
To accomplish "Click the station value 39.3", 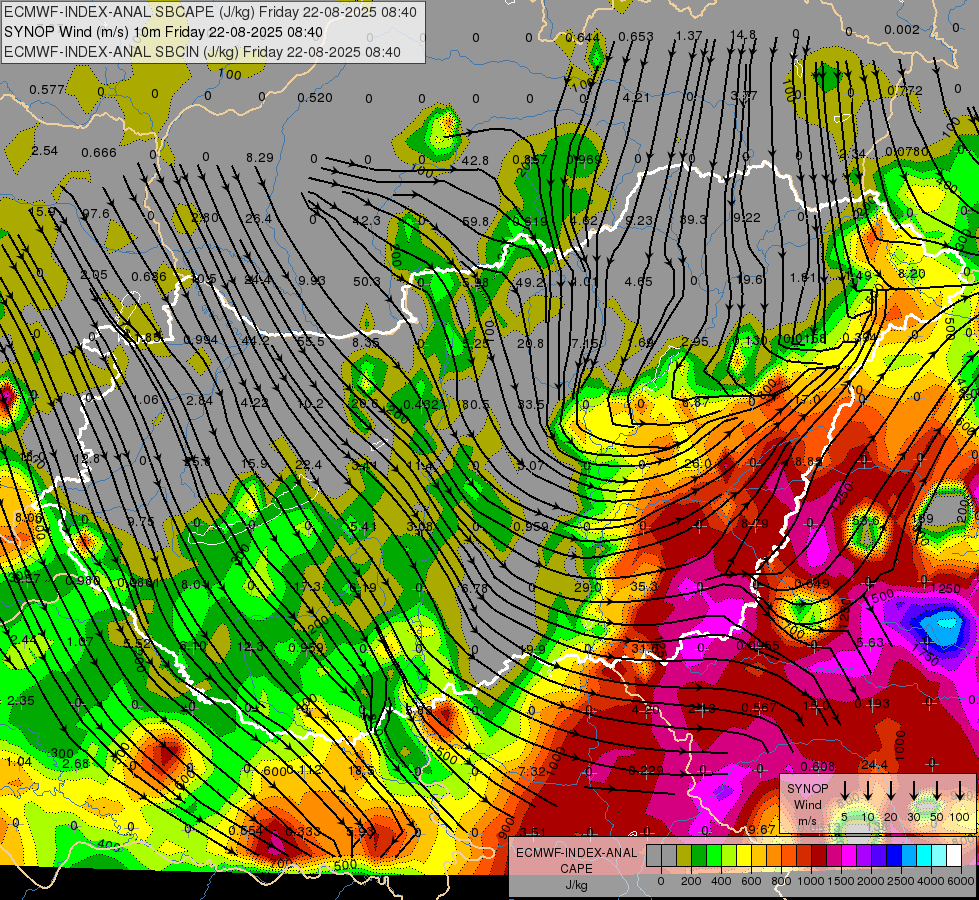I will pyautogui.click(x=693, y=219).
